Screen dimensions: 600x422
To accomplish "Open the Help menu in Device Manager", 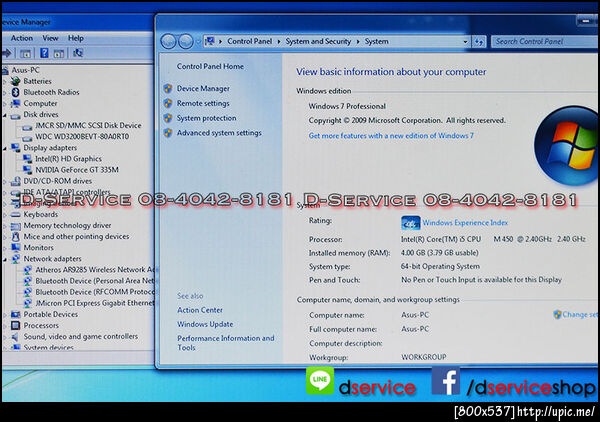I will click(76, 38).
